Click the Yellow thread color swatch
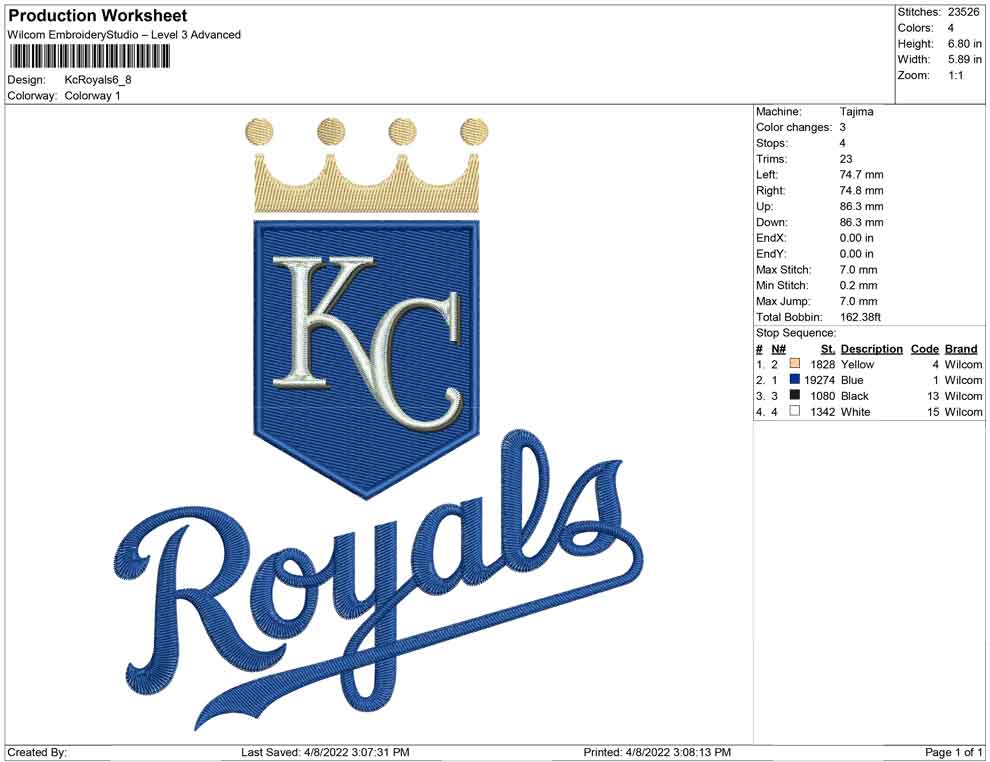 [x=794, y=364]
